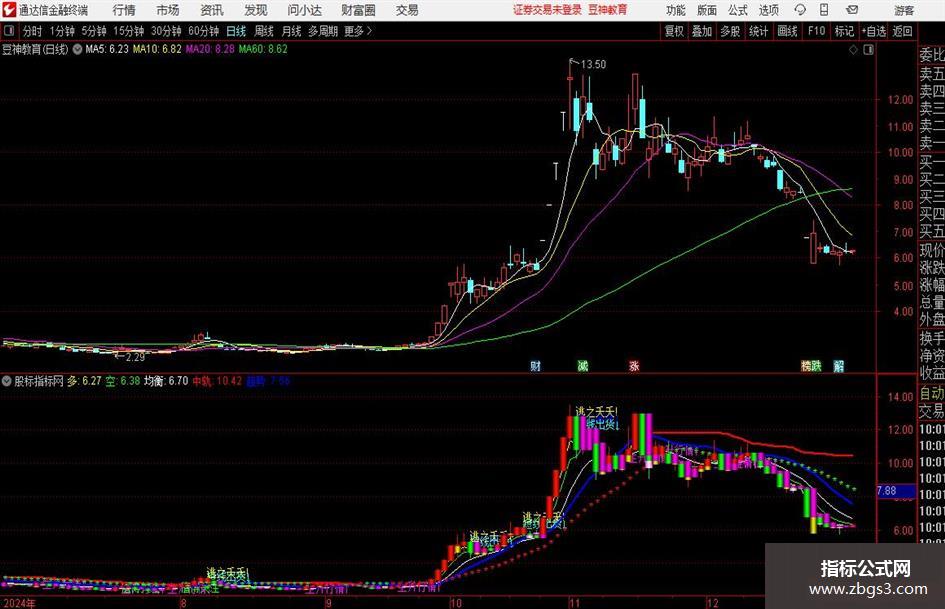This screenshot has width=945, height=609.
Task: Switch to 月线 monthly period
Action: coord(291,31)
